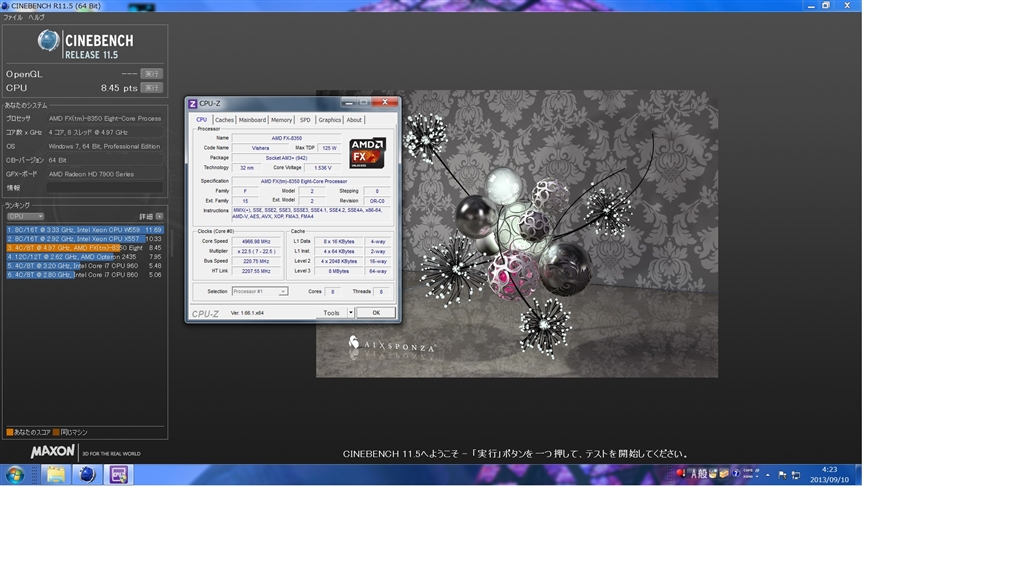Open Windows Explorer folder from taskbar
This screenshot has height=565, width=1024.
coord(56,474)
